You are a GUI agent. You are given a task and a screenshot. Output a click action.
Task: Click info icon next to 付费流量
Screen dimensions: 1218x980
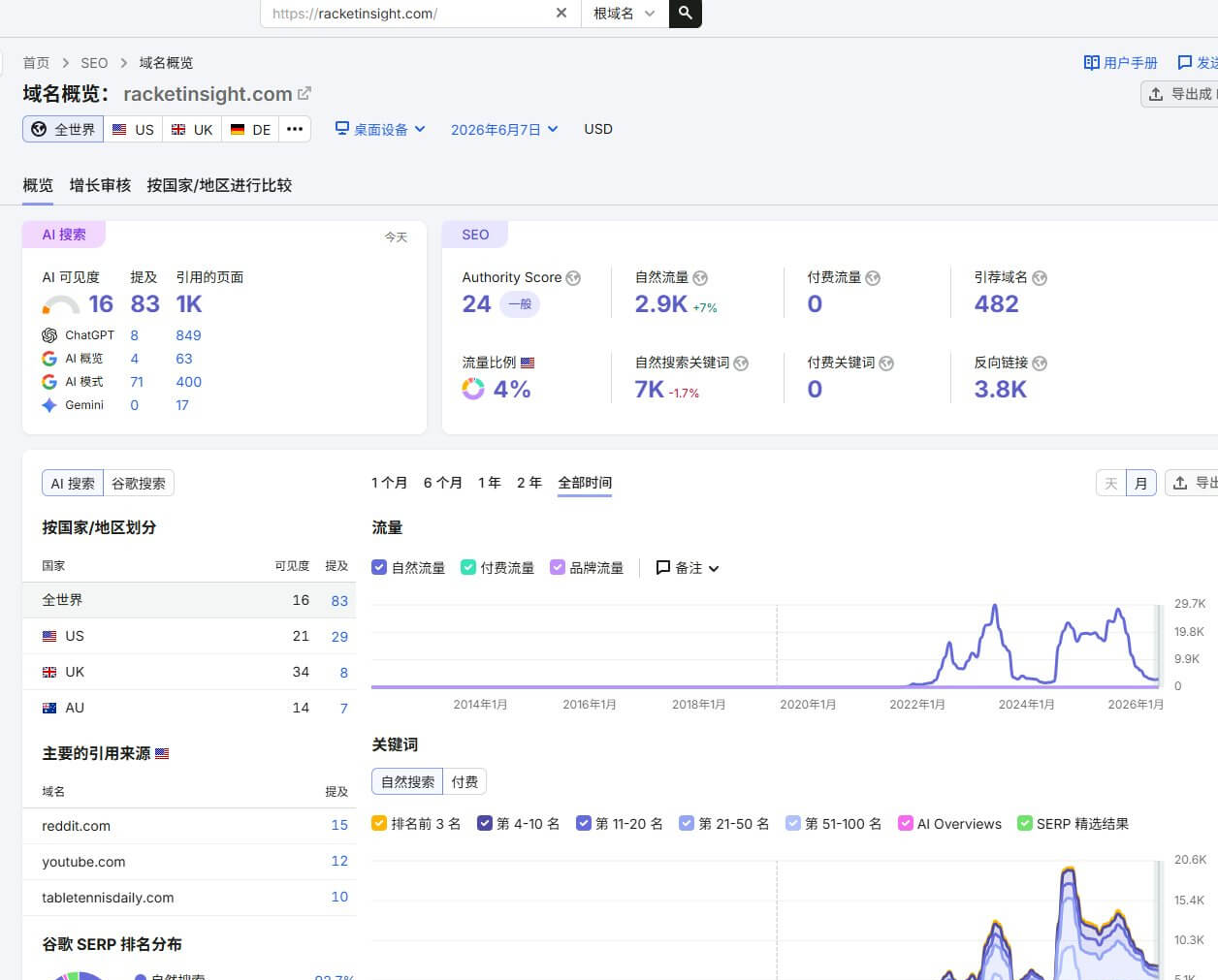(x=873, y=278)
